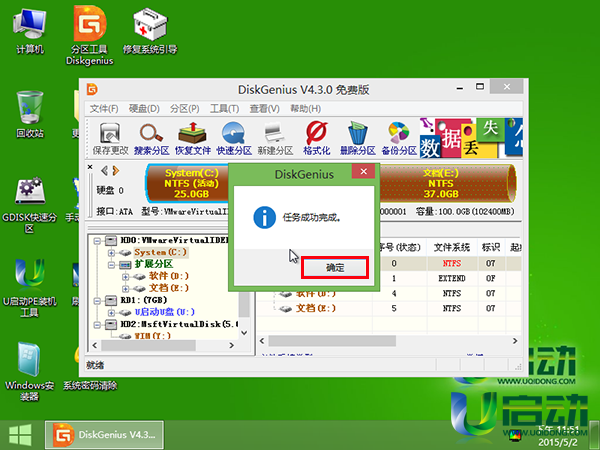Click partition table scroll right arrow
The height and width of the screenshot is (450, 600).
[515, 341]
